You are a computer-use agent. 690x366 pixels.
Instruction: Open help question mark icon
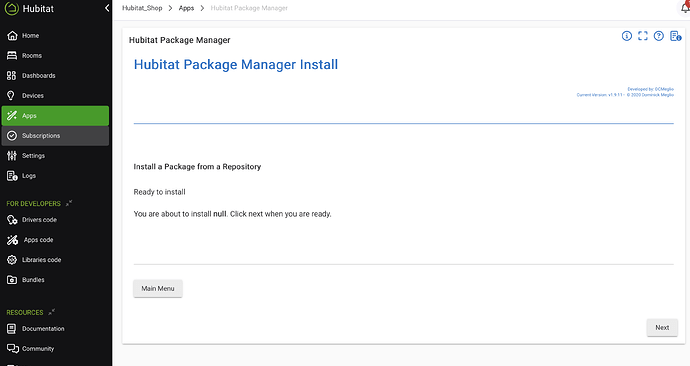(659, 36)
